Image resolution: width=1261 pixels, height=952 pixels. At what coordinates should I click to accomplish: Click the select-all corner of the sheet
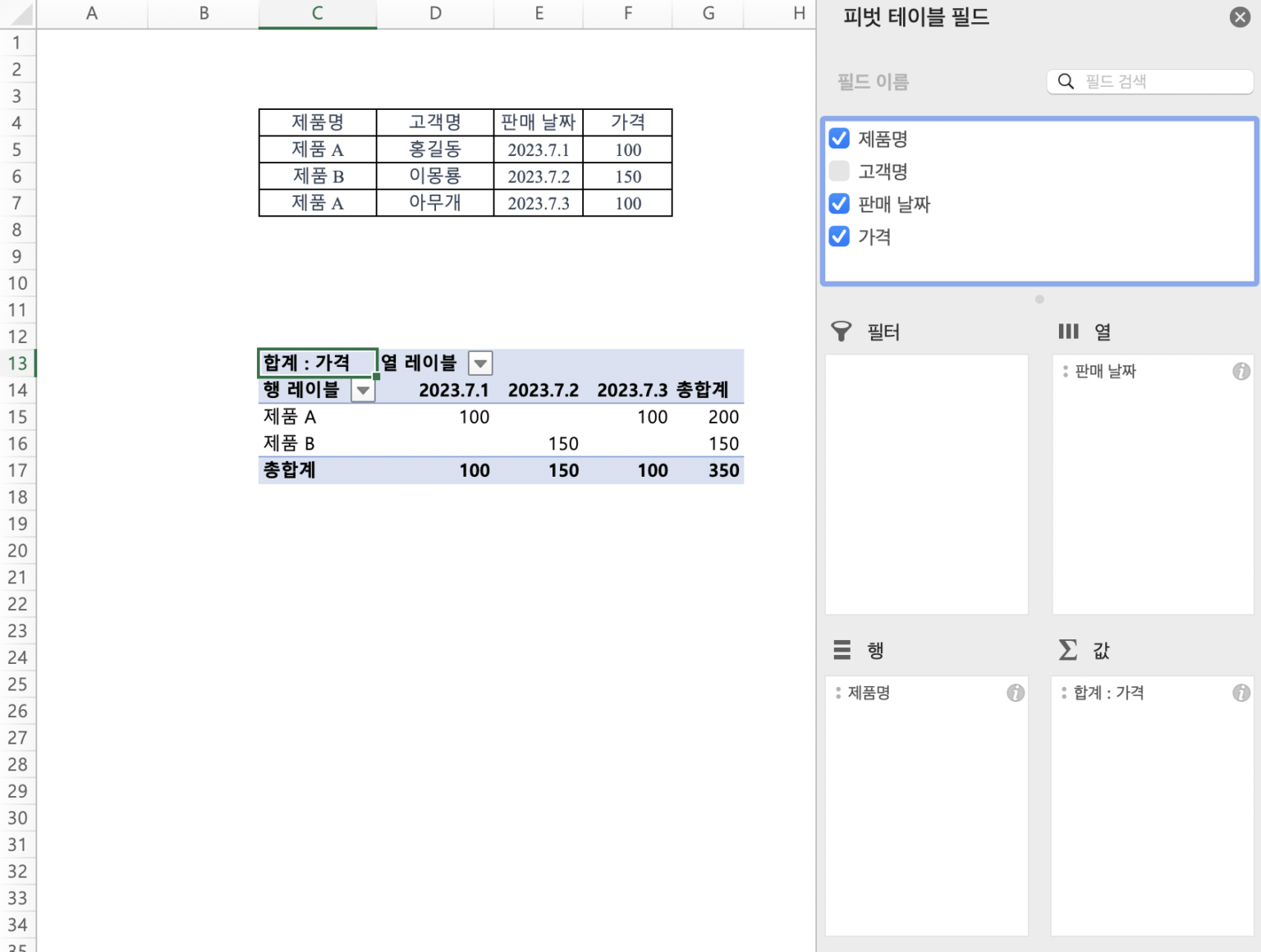(x=18, y=13)
